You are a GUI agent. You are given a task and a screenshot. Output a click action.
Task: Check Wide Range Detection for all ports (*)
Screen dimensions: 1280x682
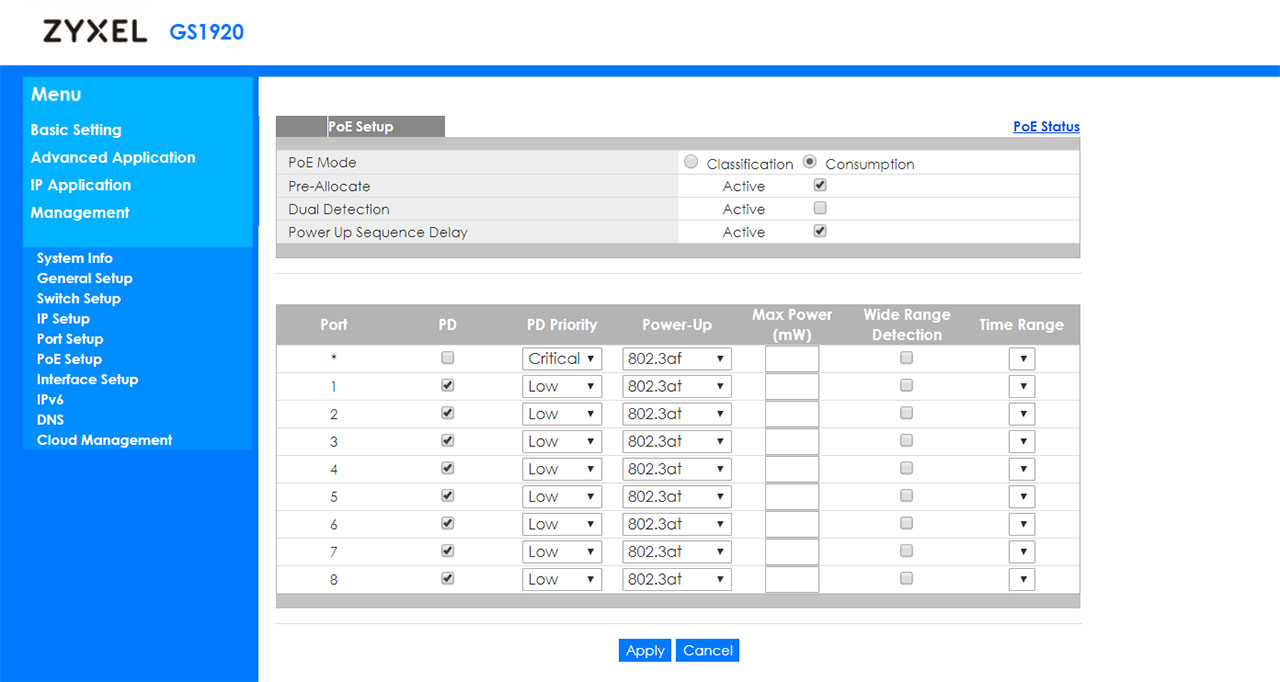click(906, 357)
